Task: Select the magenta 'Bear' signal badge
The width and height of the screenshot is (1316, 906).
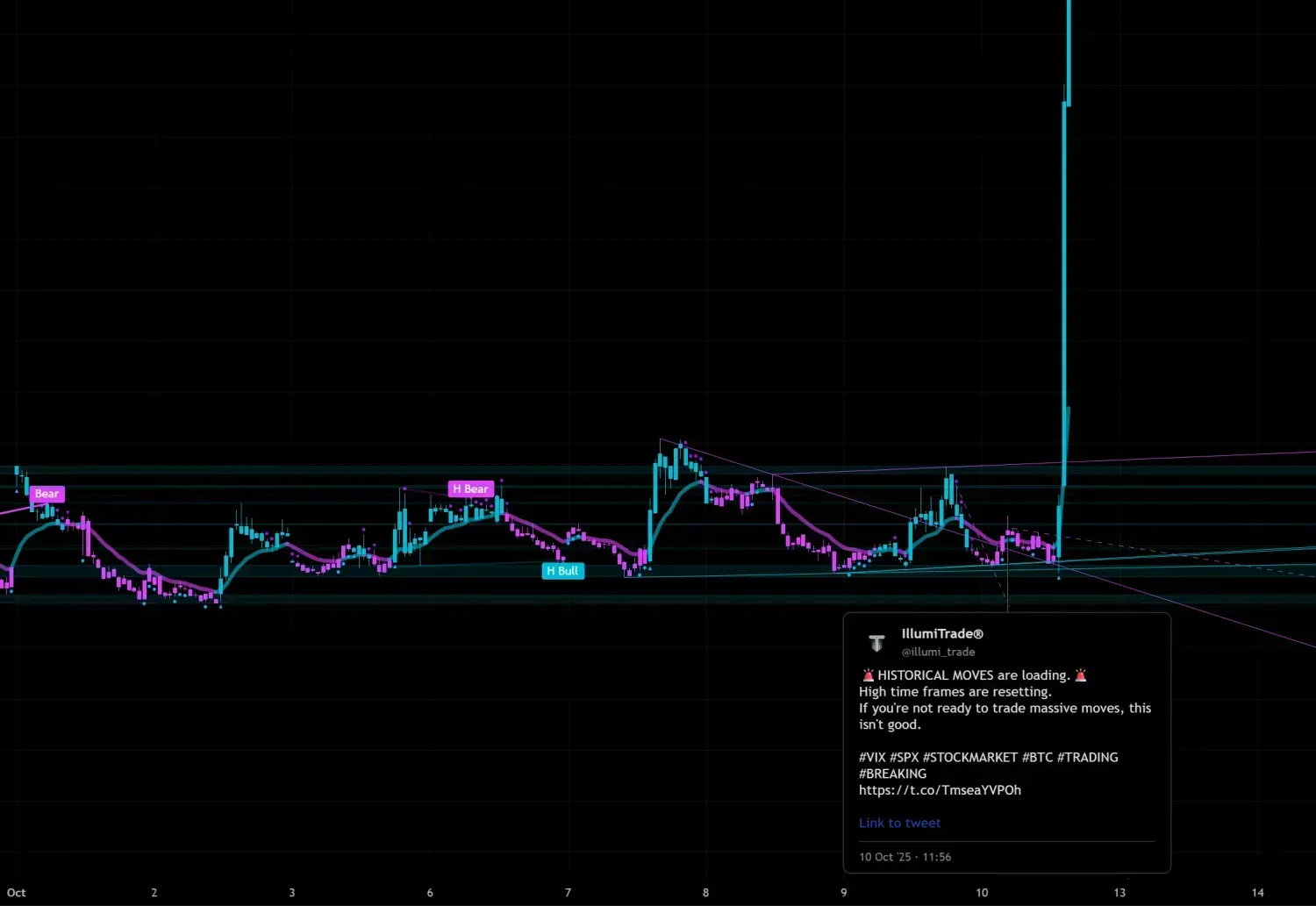Action: [46, 493]
